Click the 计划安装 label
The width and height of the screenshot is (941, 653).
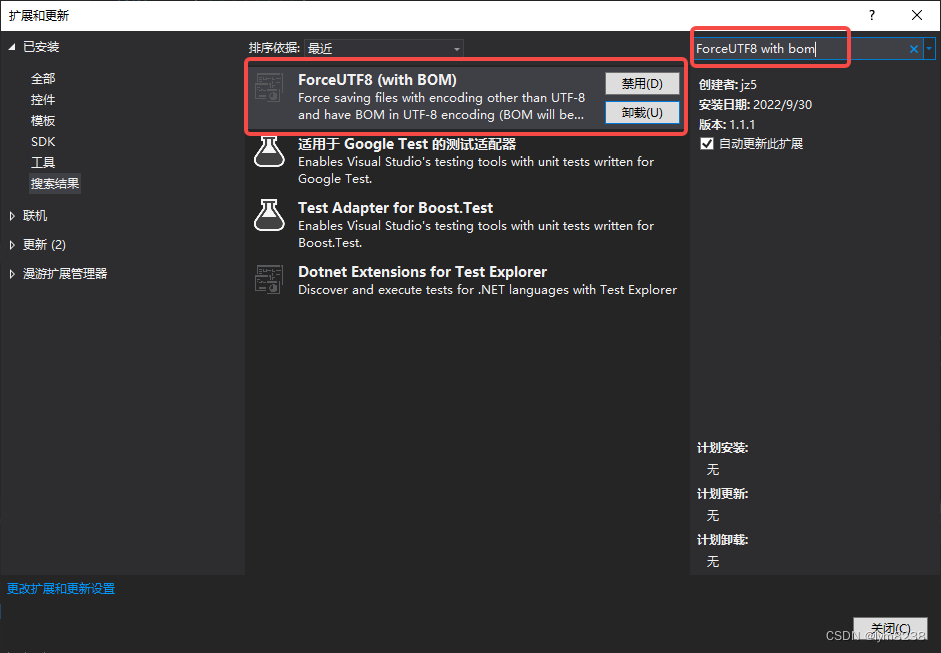[x=722, y=448]
